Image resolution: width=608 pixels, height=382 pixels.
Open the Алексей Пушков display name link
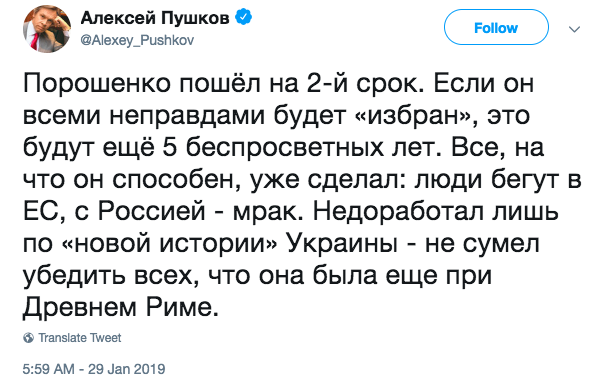155,18
